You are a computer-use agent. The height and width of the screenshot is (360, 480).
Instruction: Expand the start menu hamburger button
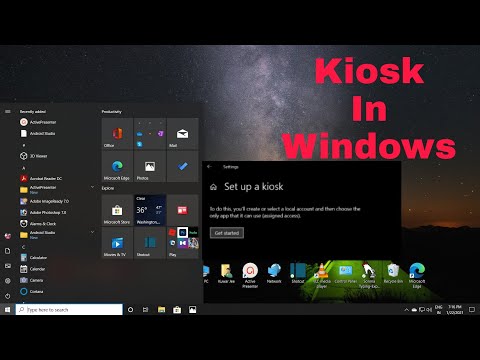tap(8, 111)
